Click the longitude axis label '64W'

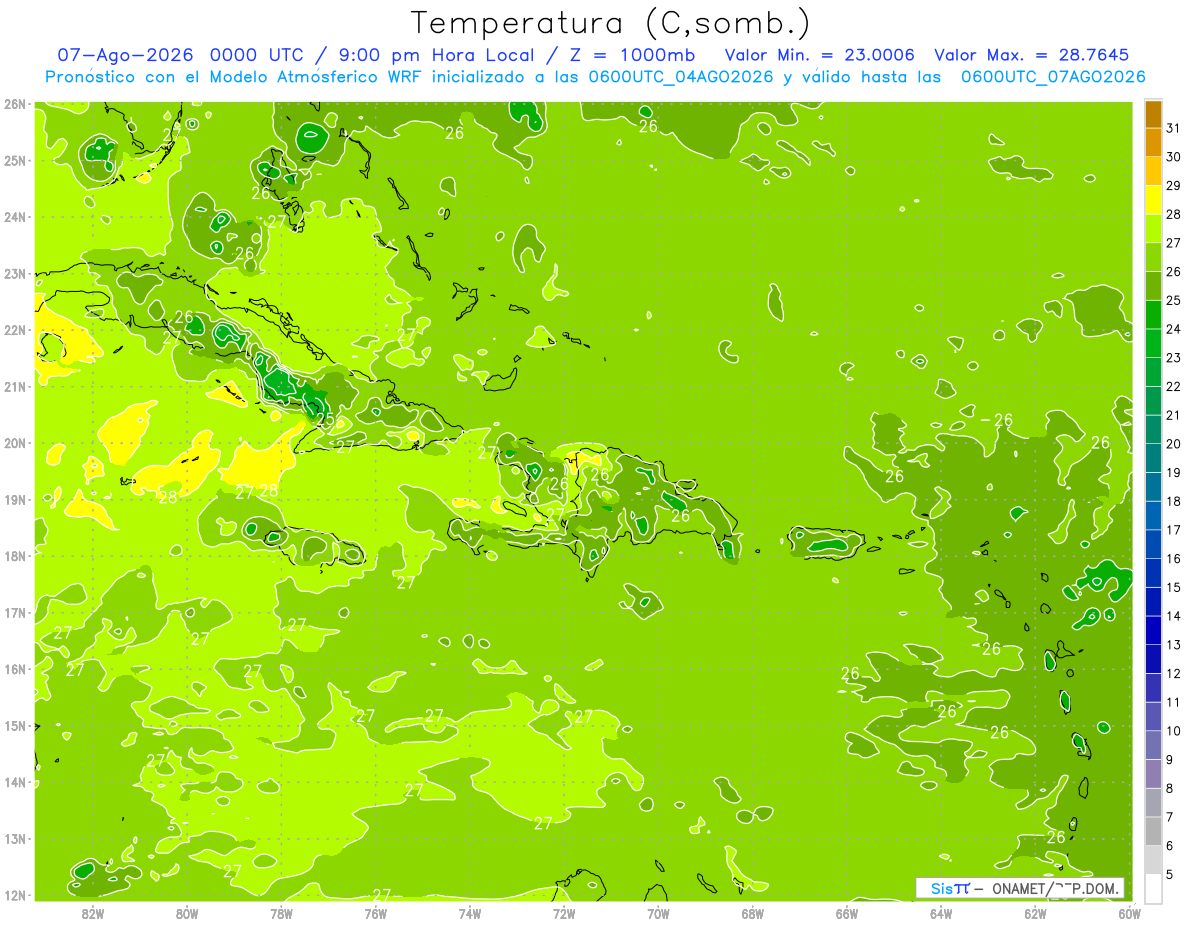[941, 913]
